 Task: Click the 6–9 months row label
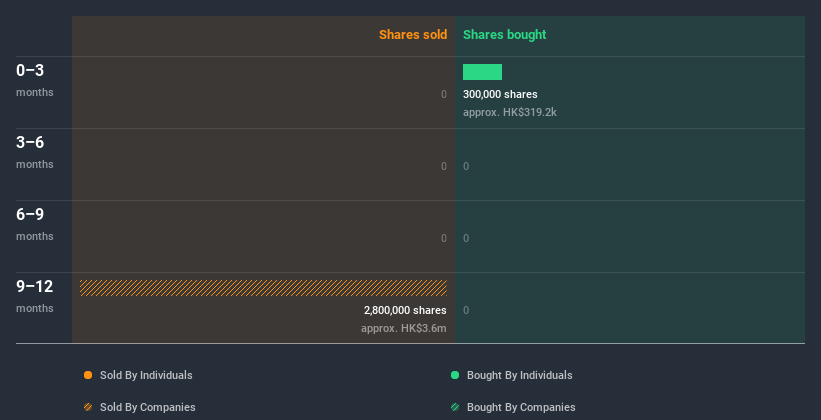tap(35, 224)
